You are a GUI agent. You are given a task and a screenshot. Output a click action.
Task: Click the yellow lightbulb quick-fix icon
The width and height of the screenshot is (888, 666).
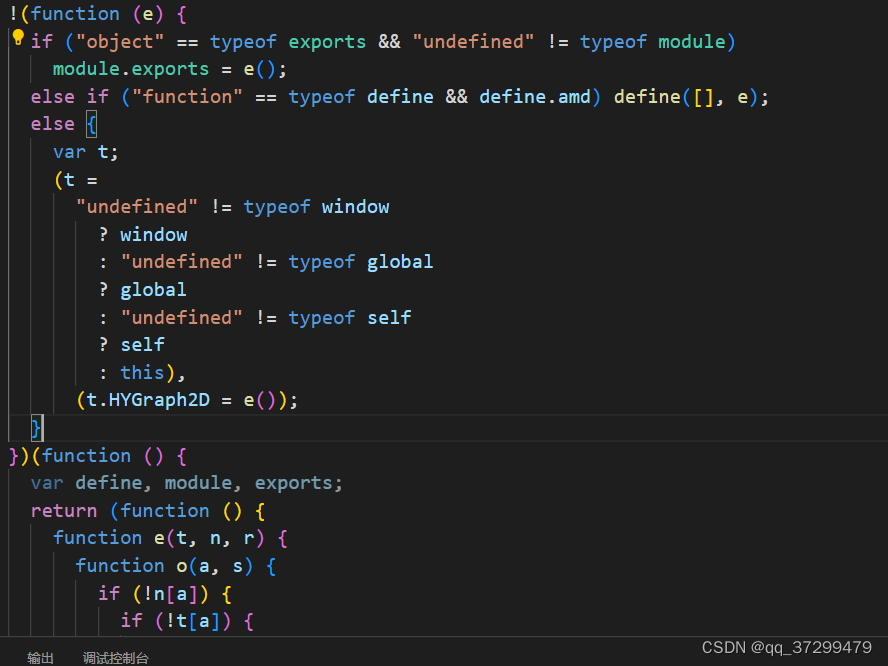click(x=18, y=37)
